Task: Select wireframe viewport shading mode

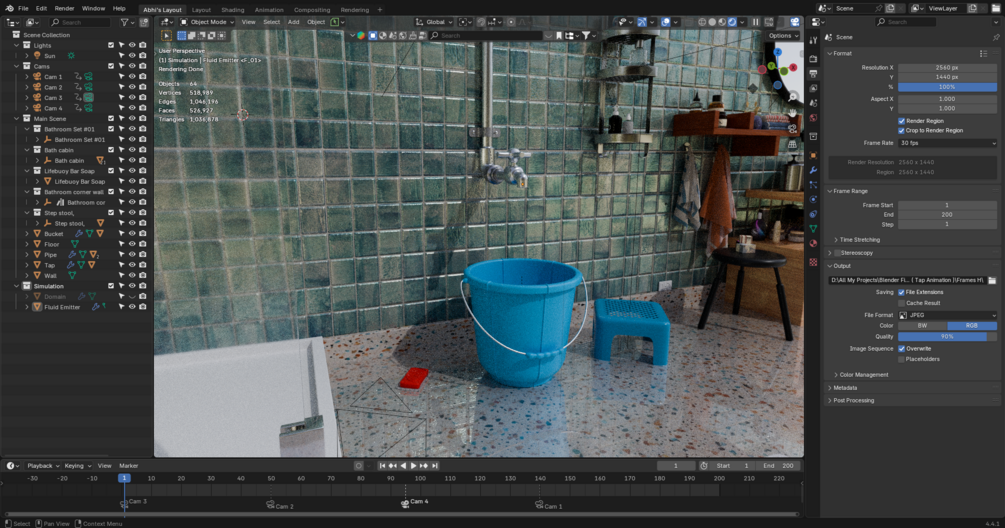Action: click(702, 22)
